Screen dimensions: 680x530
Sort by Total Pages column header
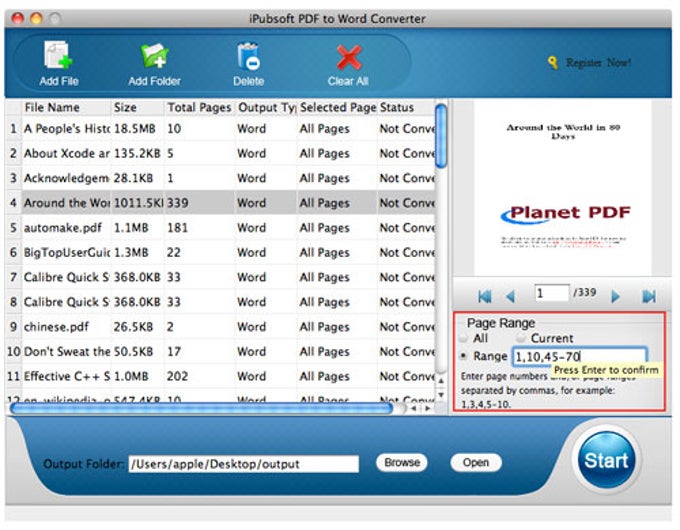(199, 108)
